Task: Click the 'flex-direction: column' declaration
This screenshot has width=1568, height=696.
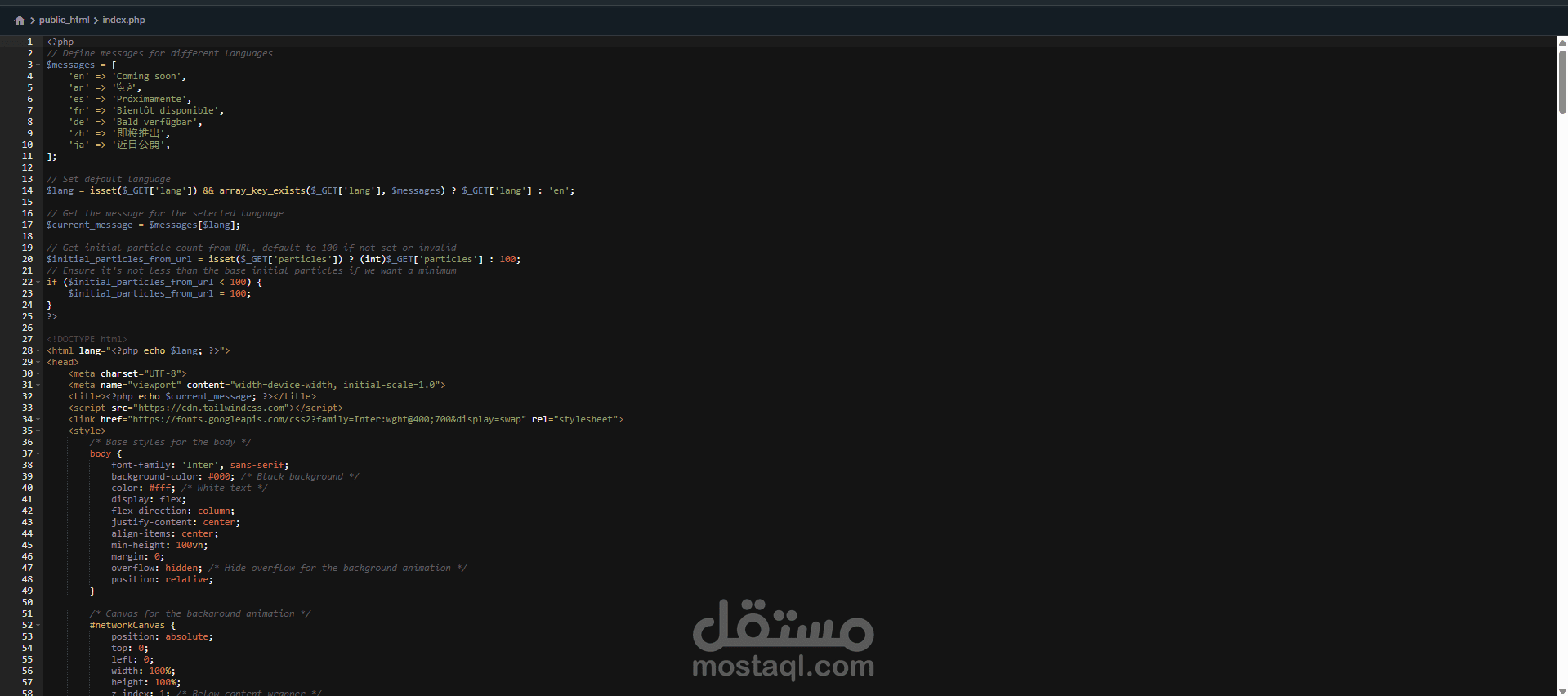Action: 173,511
